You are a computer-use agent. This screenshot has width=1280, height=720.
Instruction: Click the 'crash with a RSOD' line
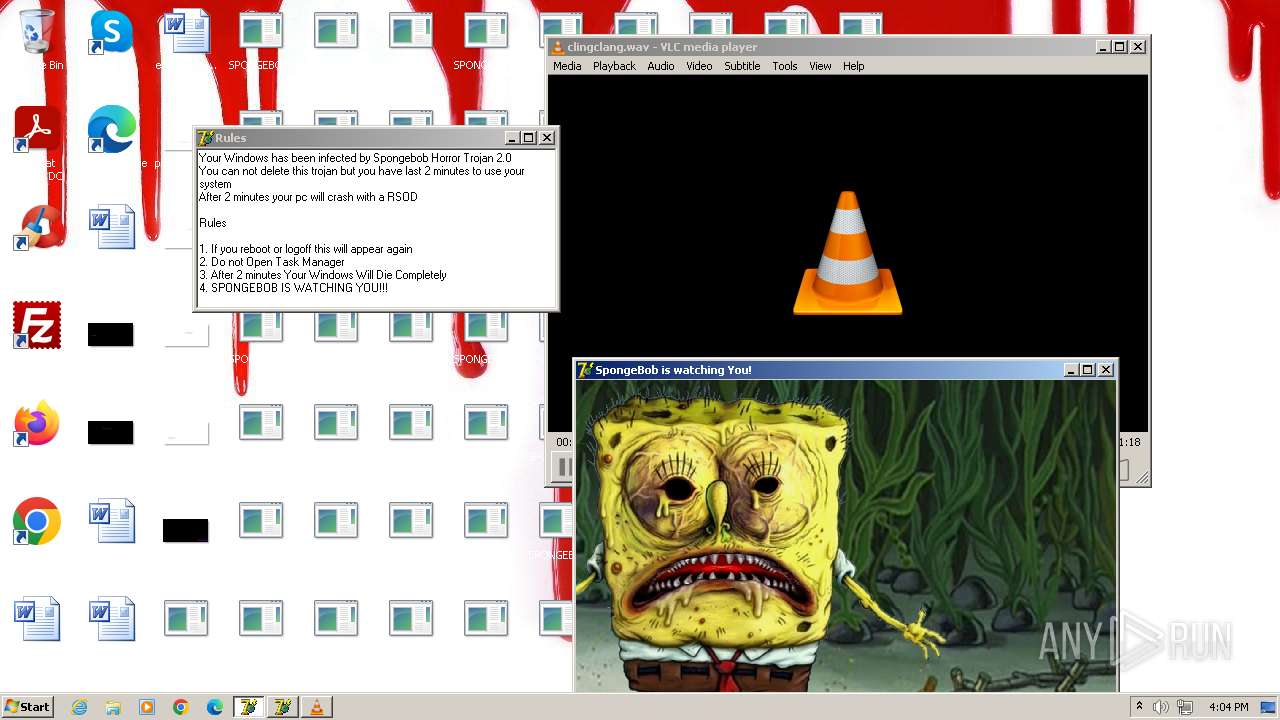click(308, 197)
